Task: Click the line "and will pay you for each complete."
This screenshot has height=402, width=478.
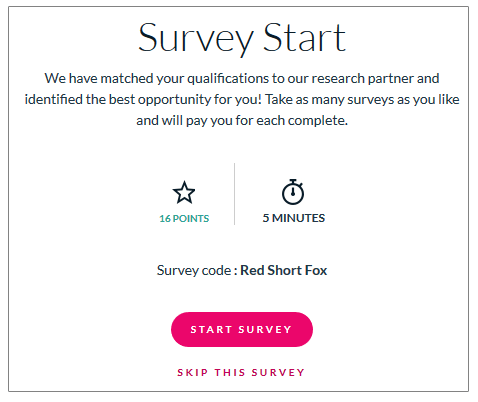Action: 242,120
